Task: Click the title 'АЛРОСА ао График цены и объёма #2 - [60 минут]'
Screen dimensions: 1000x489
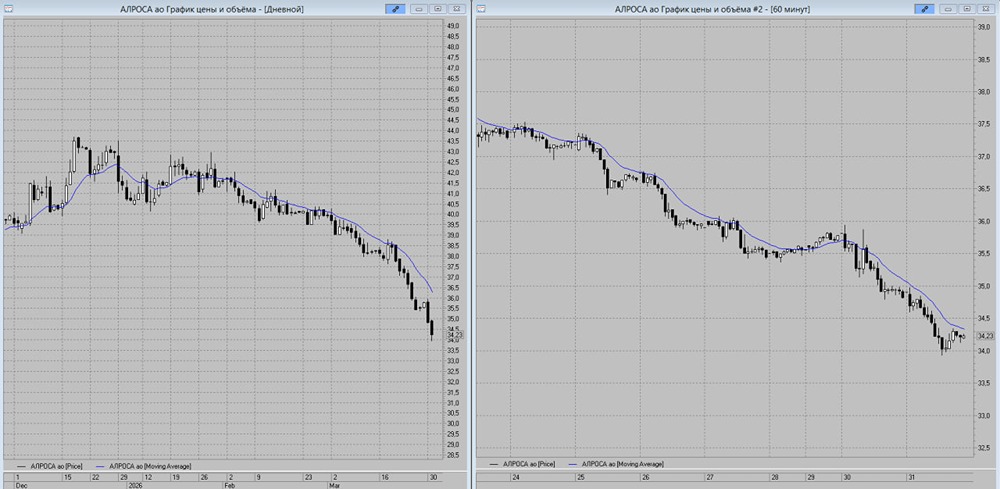Action: pos(713,9)
